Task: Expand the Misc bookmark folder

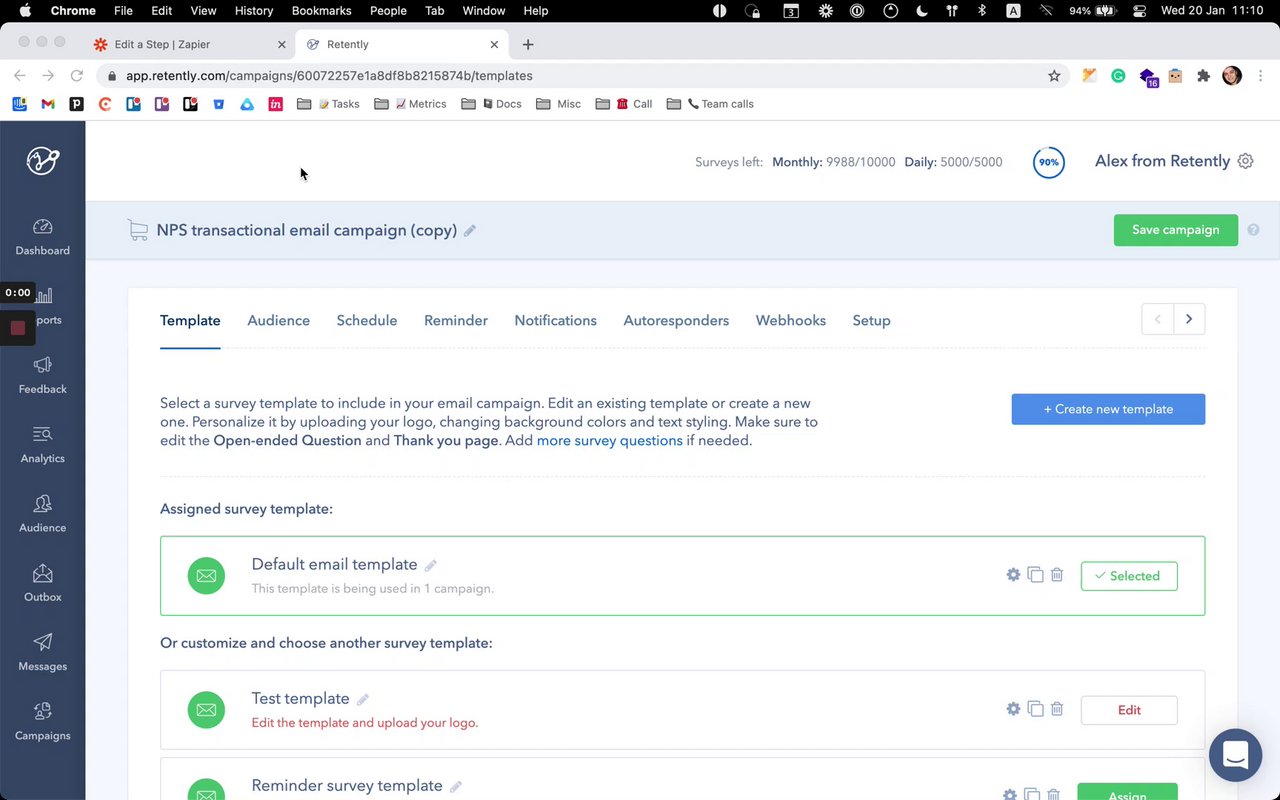Action: 558,104
